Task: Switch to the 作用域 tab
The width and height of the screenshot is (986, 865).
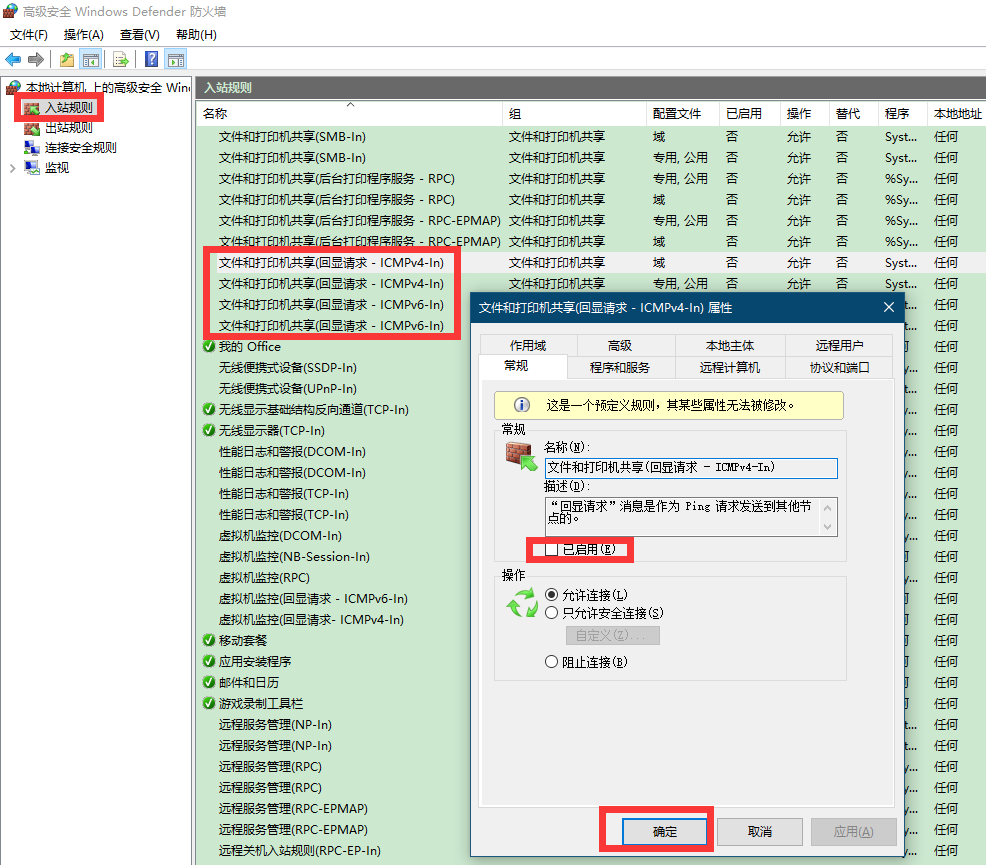Action: (528, 345)
